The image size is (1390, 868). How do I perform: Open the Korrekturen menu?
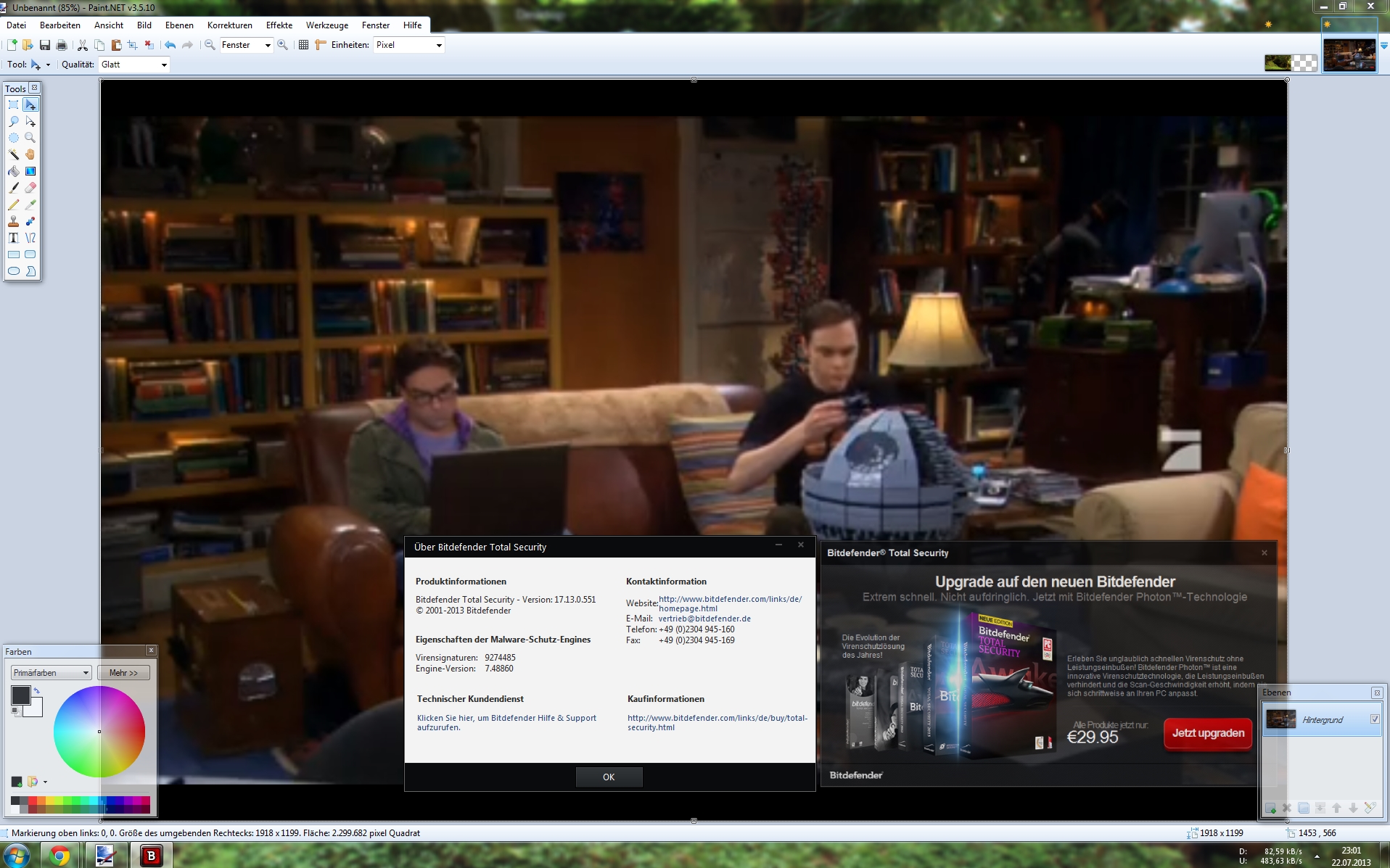pos(230,25)
